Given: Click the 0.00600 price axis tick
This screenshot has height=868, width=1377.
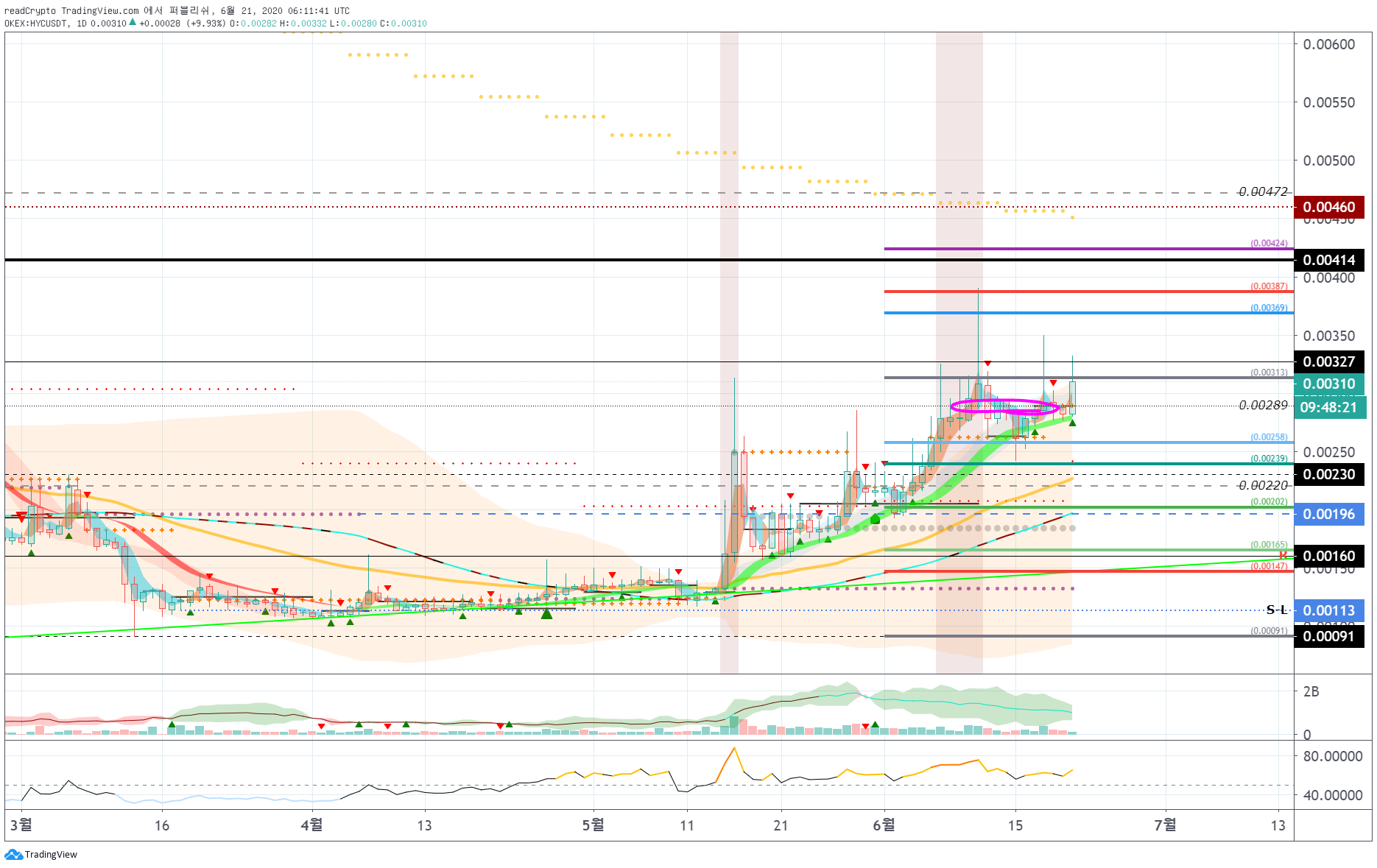Looking at the screenshot, I should [1328, 44].
